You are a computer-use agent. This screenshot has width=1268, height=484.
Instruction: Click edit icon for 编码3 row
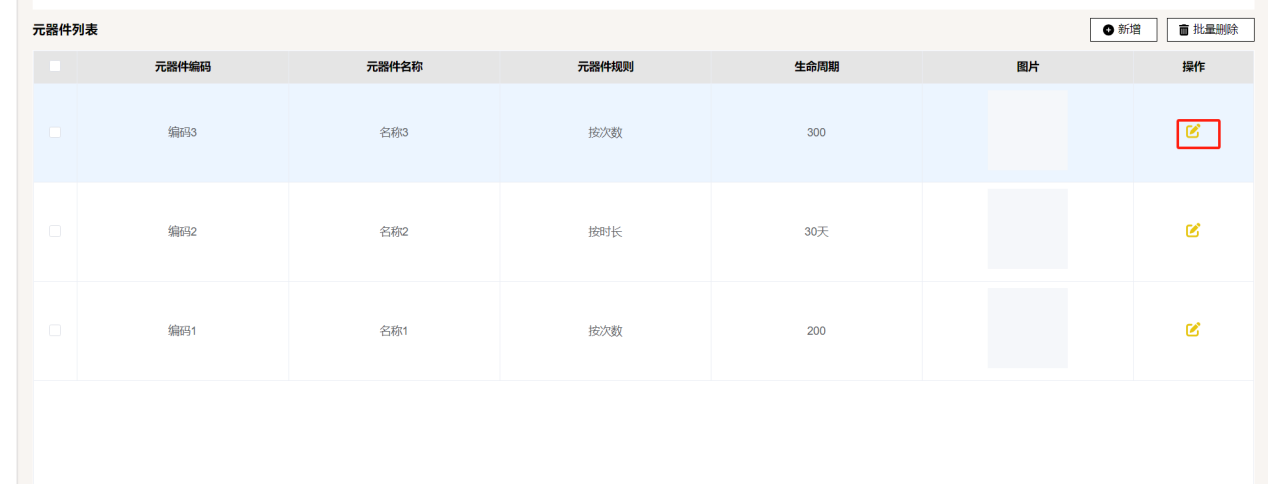tap(1192, 131)
